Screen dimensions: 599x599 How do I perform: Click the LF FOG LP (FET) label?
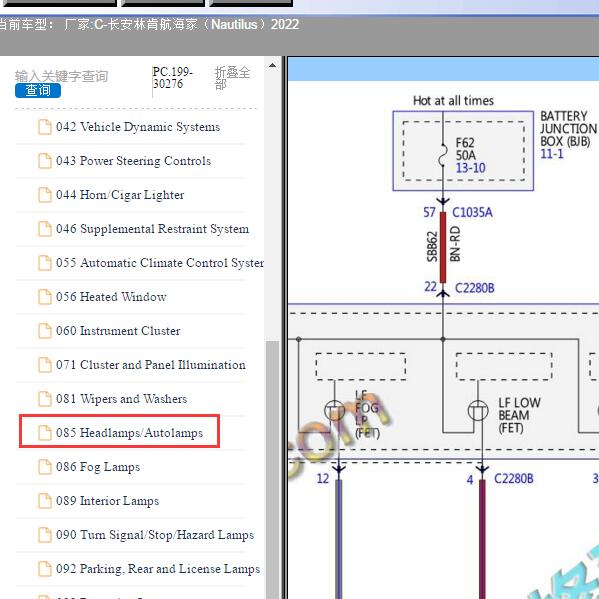pos(367,415)
